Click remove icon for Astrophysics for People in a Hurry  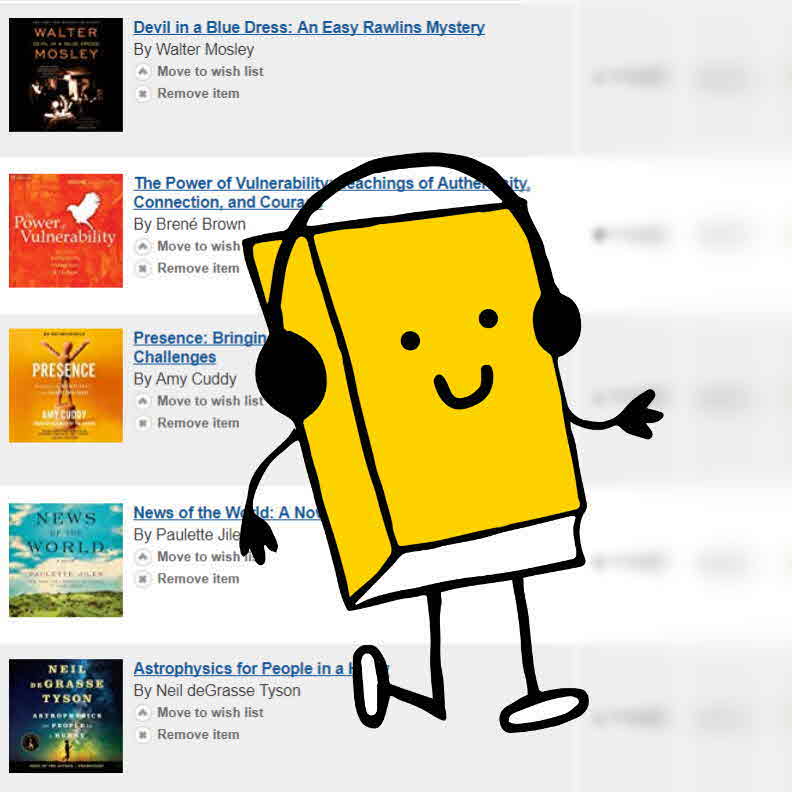point(143,735)
